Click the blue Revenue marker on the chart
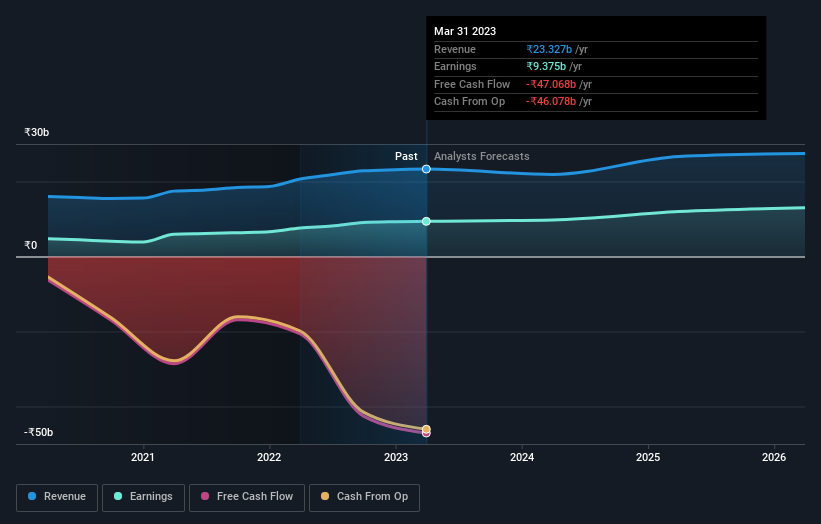 click(426, 169)
